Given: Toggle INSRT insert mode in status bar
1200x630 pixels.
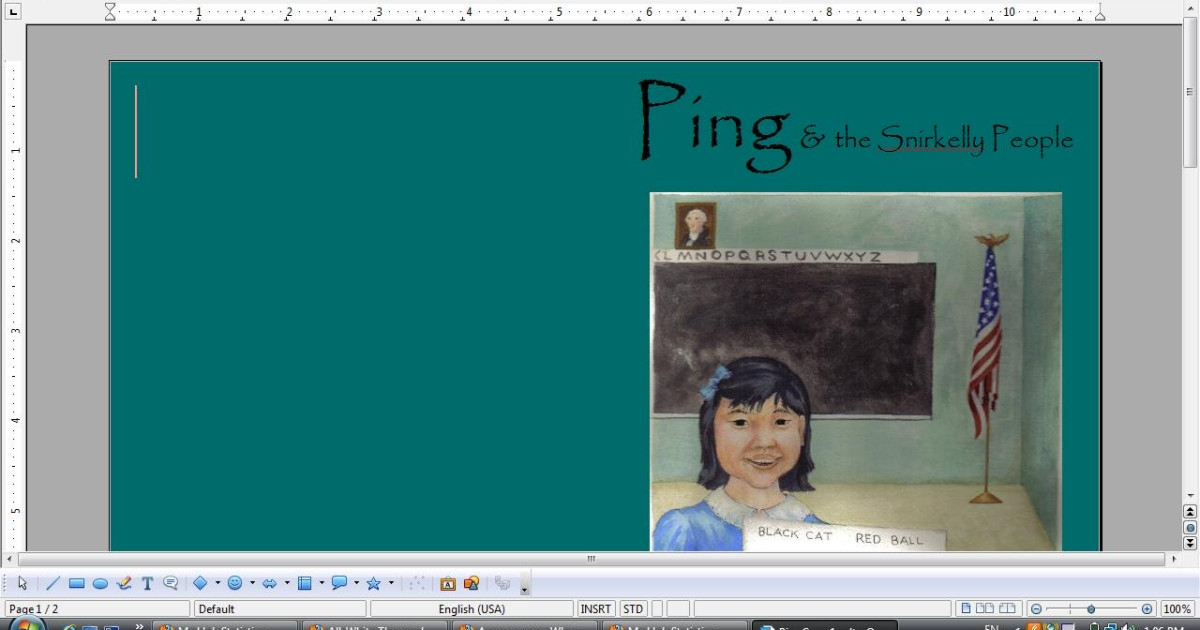Looking at the screenshot, I should pyautogui.click(x=596, y=609).
